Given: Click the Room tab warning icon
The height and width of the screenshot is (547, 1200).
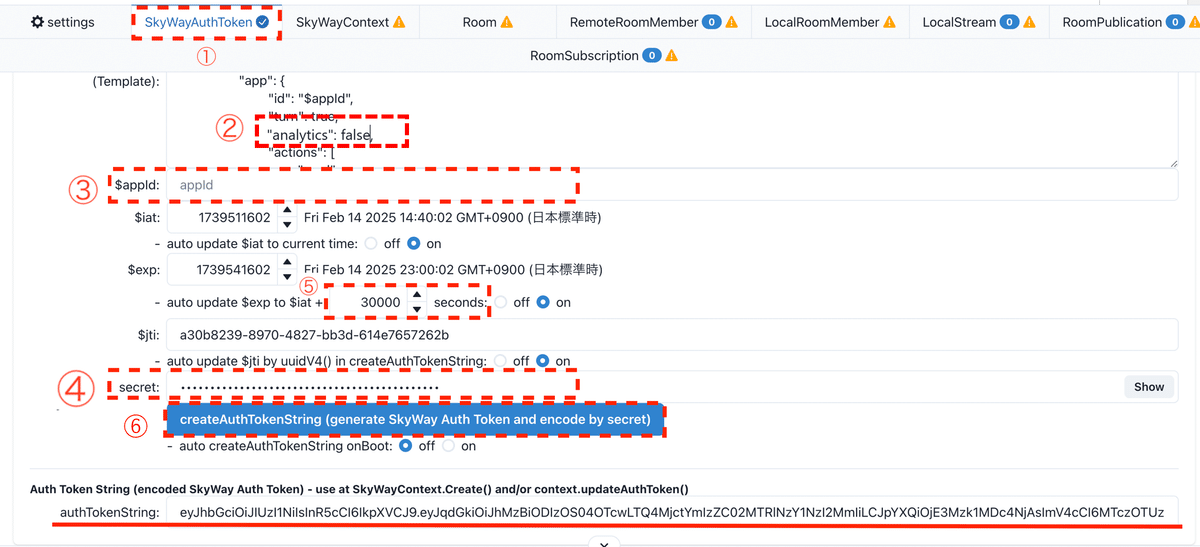Looking at the screenshot, I should pyautogui.click(x=506, y=22).
